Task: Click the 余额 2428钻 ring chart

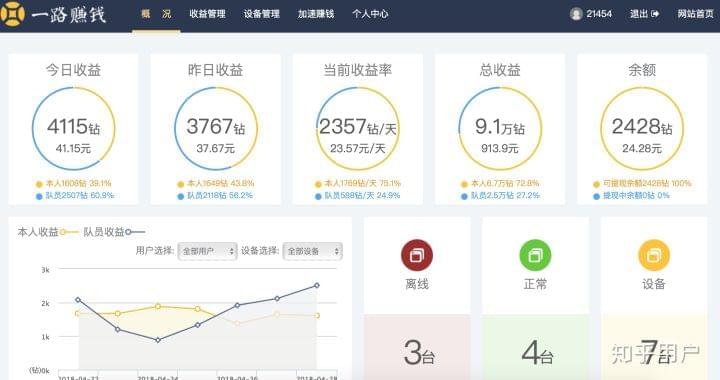Action: (642, 129)
